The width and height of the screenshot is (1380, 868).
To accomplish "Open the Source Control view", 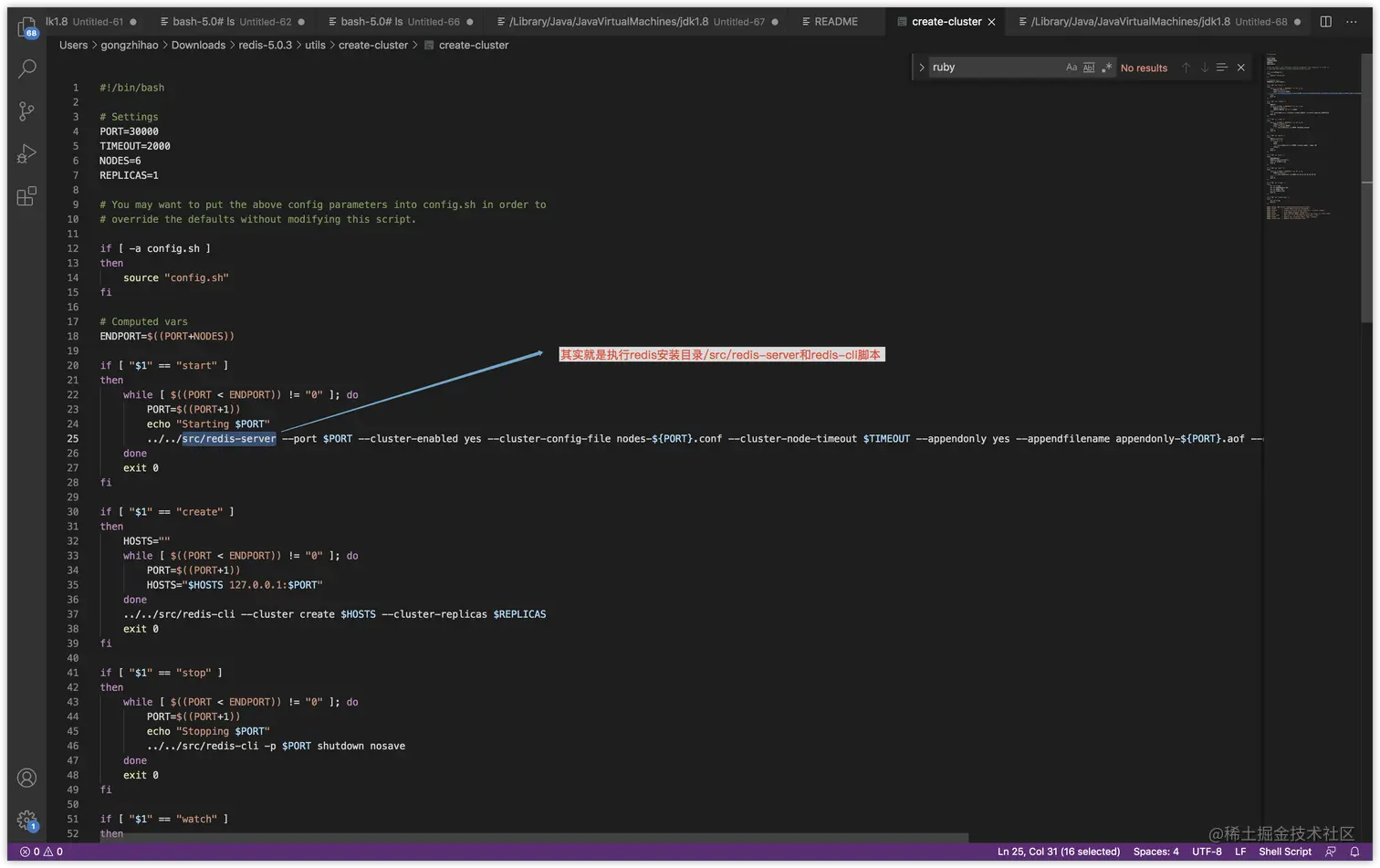I will click(26, 111).
